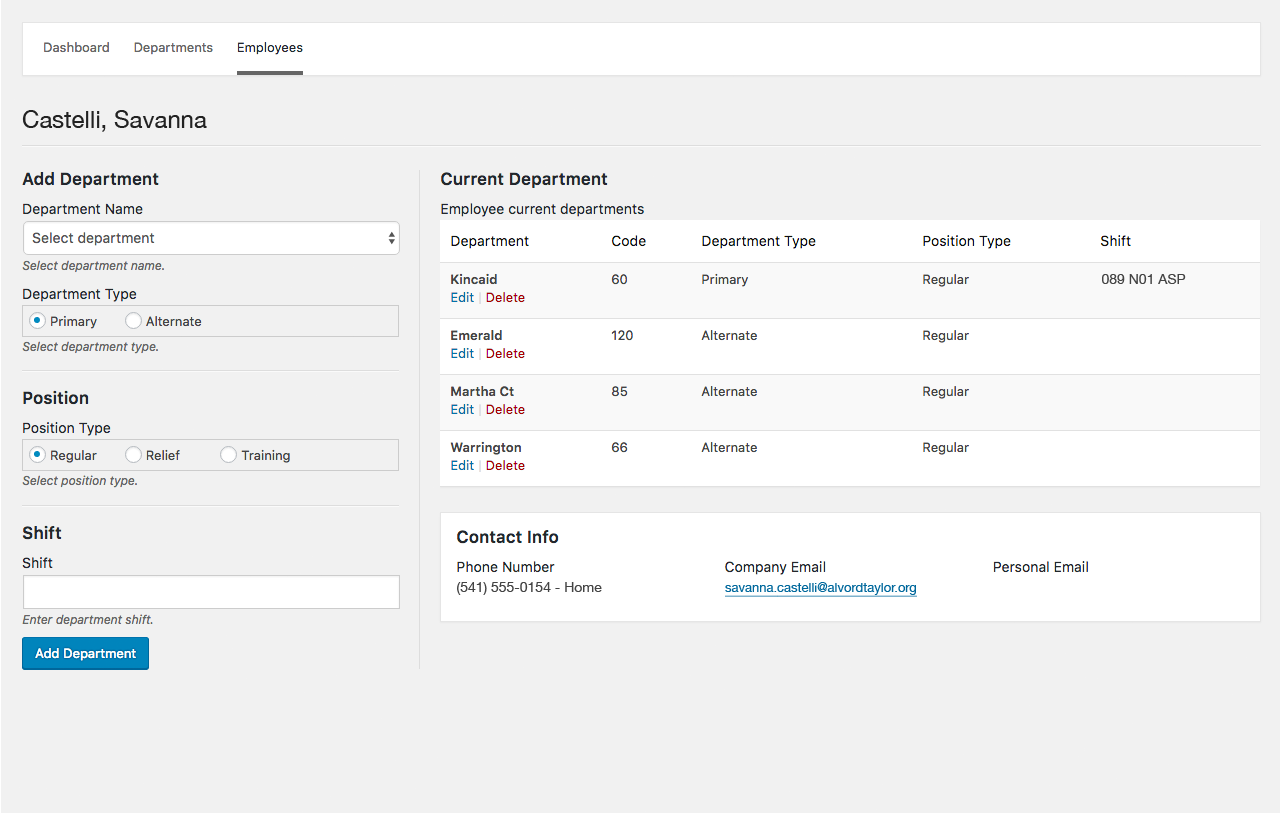Choose the Relief position type
The height and width of the screenshot is (813, 1280).
(x=134, y=455)
